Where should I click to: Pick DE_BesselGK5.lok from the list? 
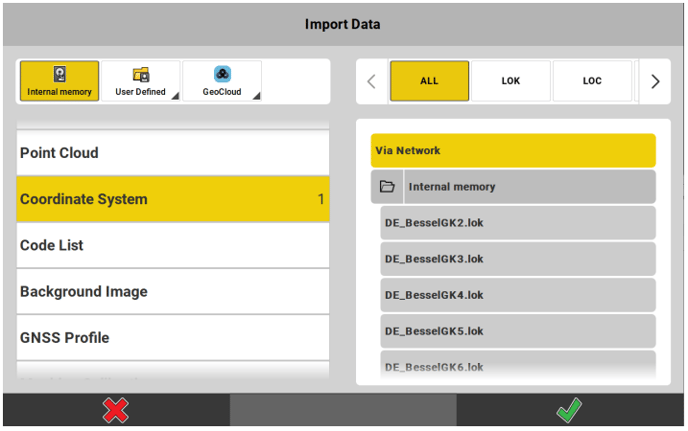click(518, 331)
